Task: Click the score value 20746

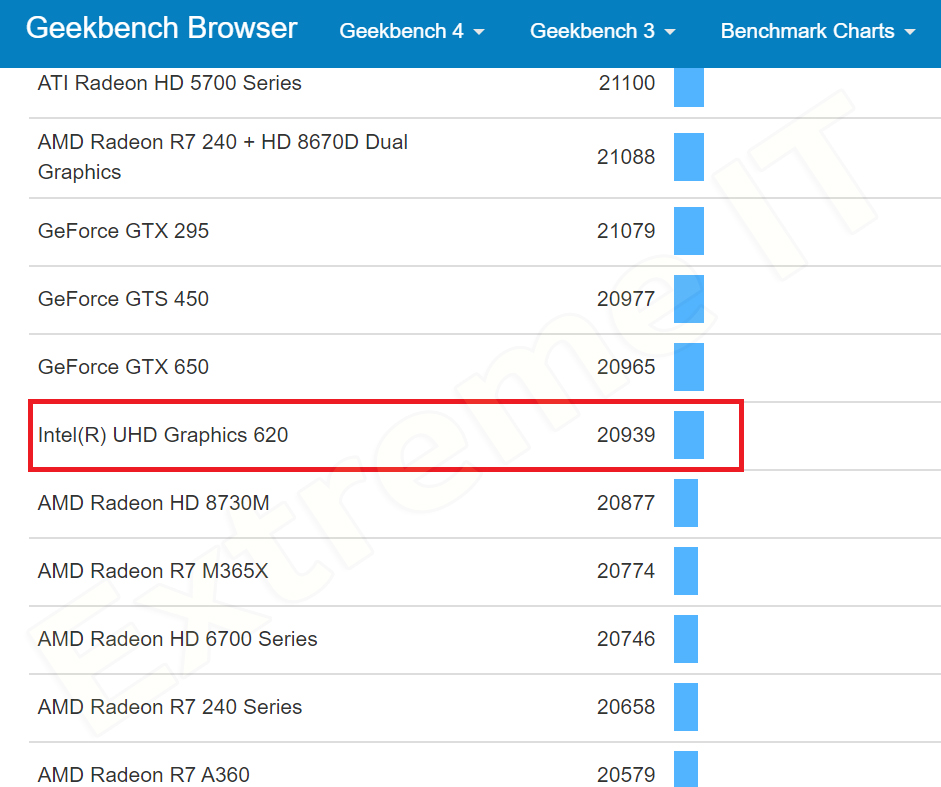Action: (626, 639)
